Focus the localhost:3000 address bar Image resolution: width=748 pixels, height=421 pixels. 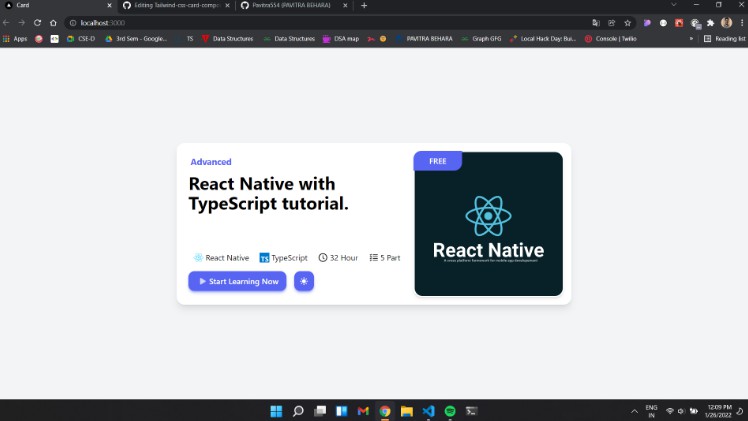pos(329,22)
